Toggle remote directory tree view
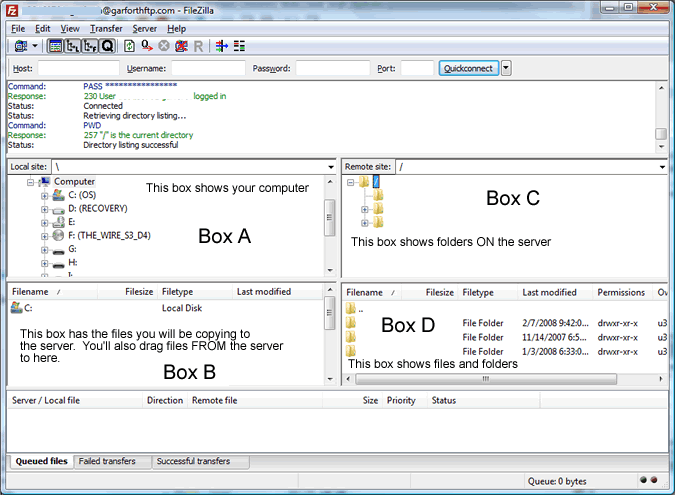 coord(89,46)
